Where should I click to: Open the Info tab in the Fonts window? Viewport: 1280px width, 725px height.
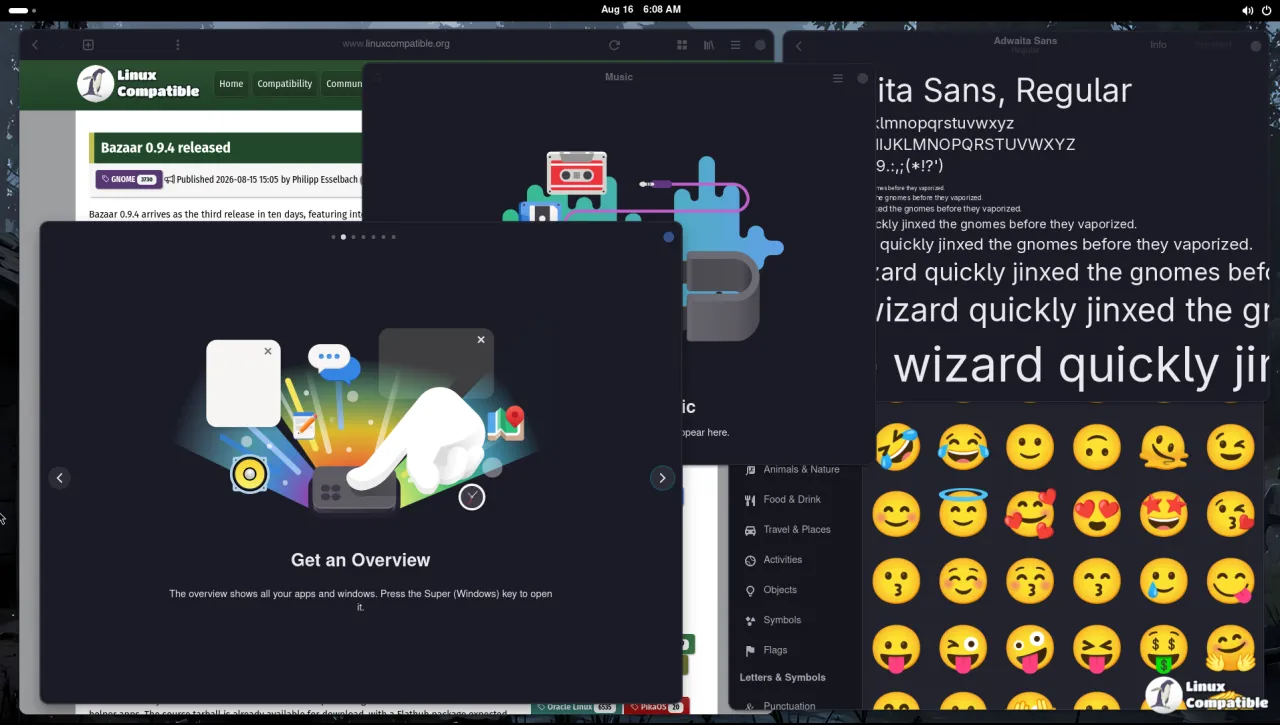[x=1158, y=45]
